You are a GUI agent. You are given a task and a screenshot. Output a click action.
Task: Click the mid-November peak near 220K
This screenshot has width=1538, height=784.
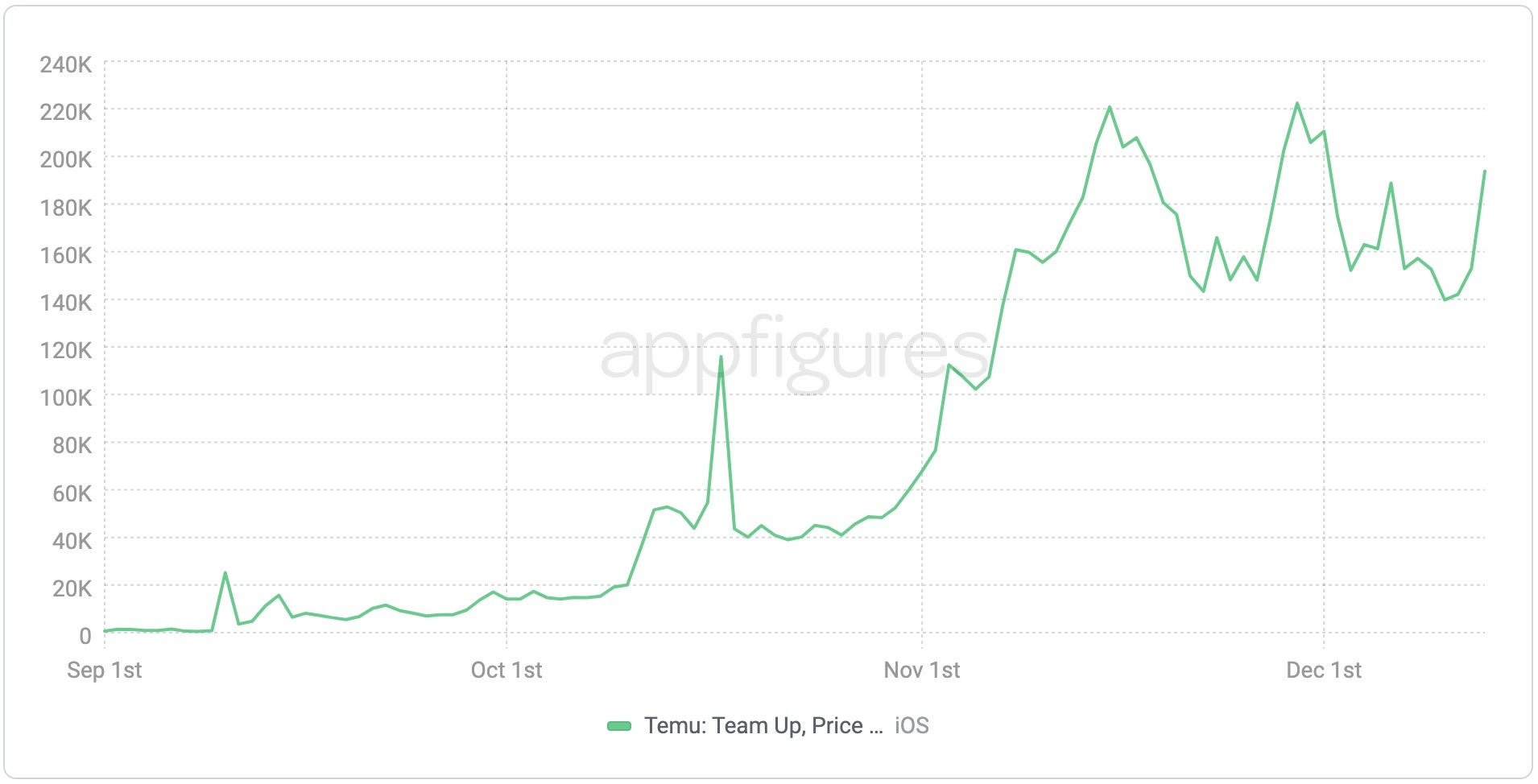point(1110,107)
